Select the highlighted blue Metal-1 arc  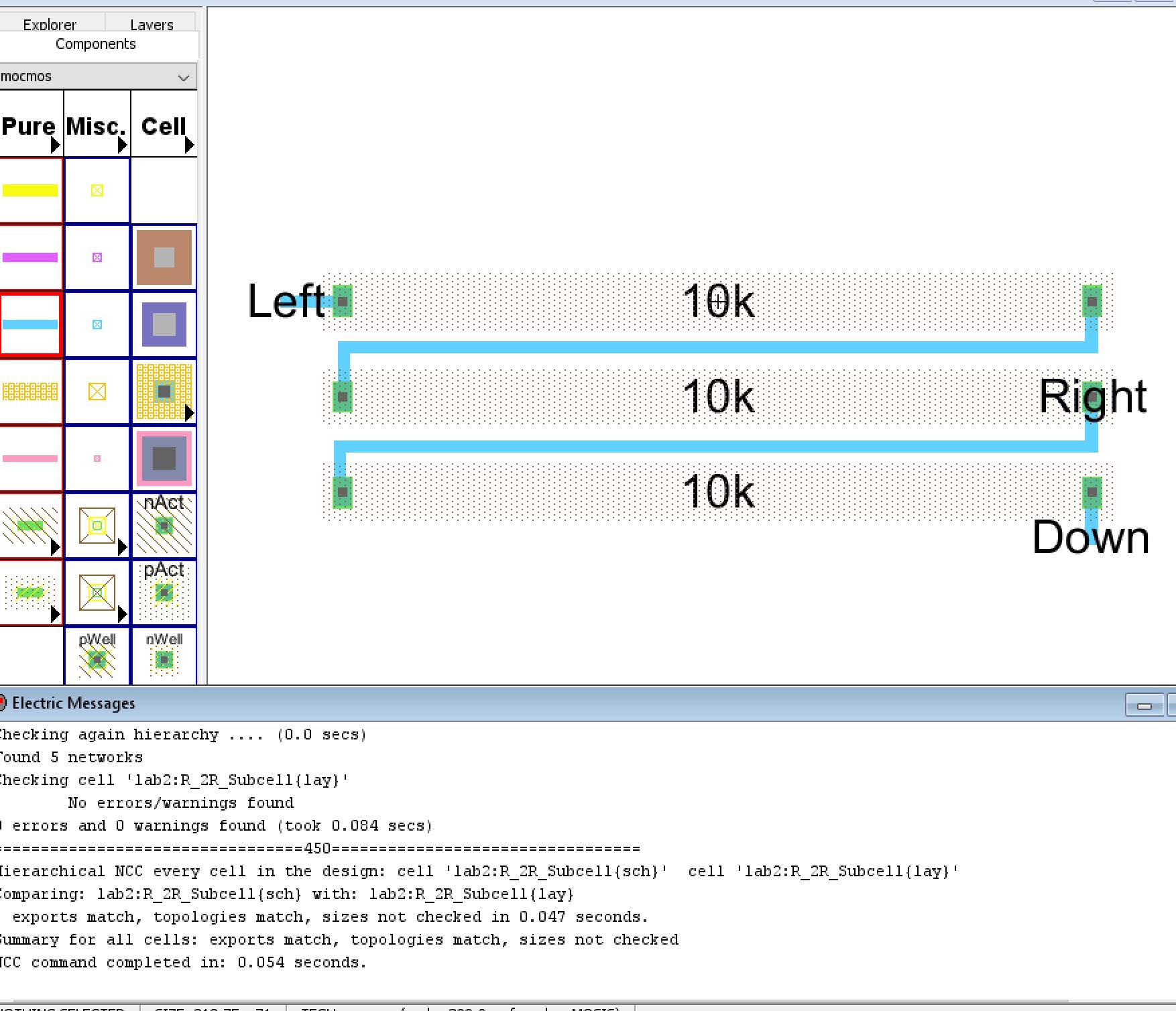pyautogui.click(x=30, y=324)
